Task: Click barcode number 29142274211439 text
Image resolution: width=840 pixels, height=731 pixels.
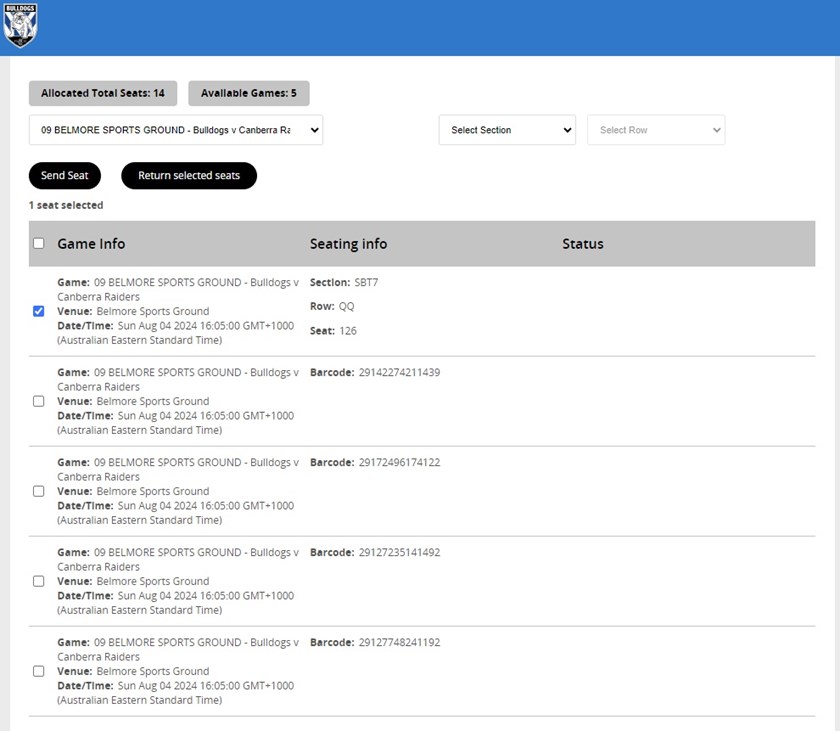Action: [399, 373]
